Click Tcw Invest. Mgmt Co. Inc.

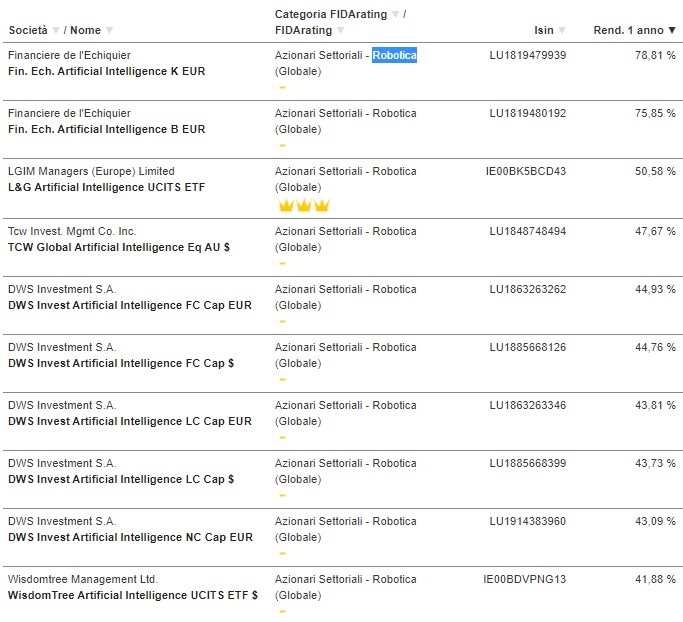pos(72,231)
